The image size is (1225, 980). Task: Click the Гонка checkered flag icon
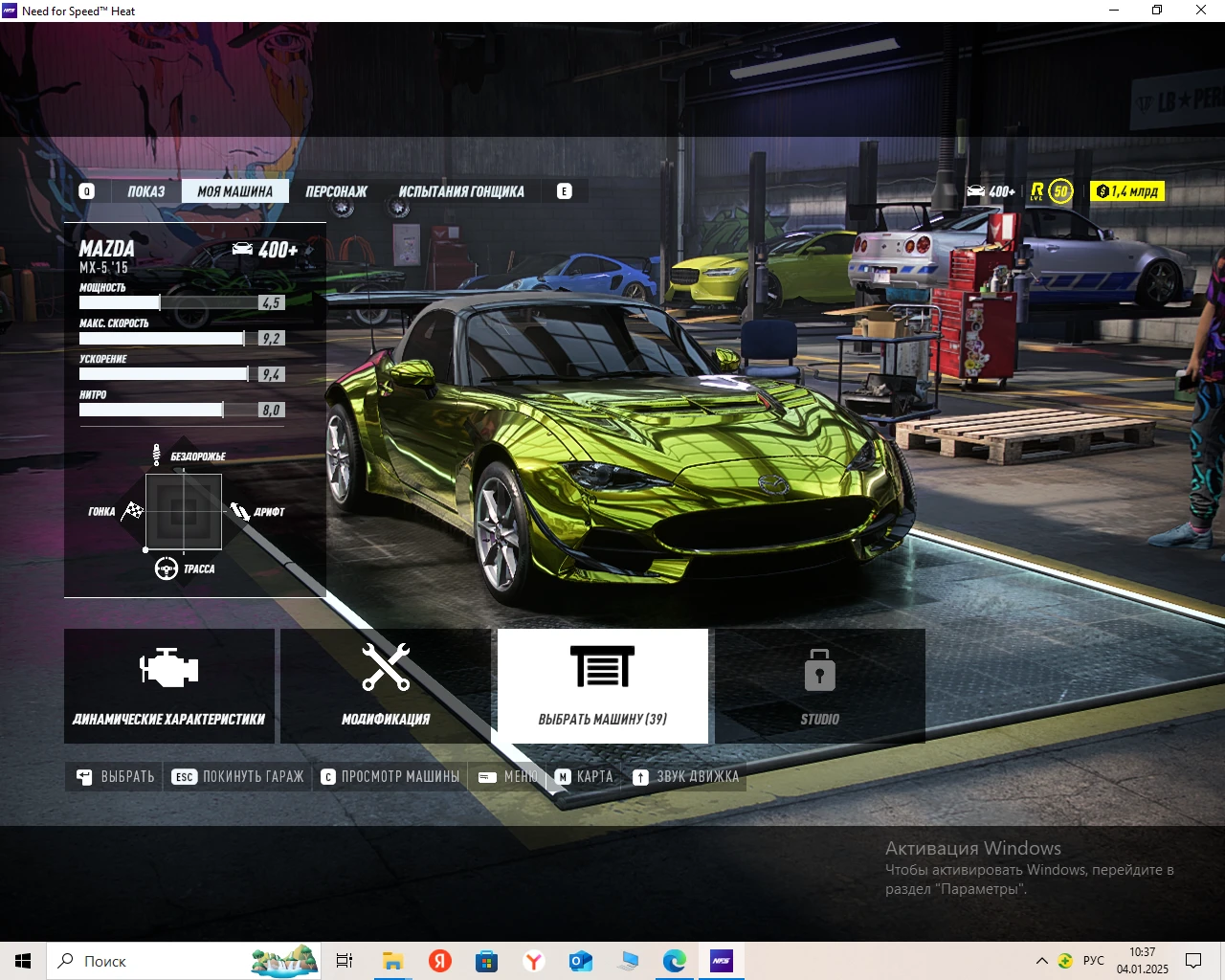pyautogui.click(x=132, y=511)
